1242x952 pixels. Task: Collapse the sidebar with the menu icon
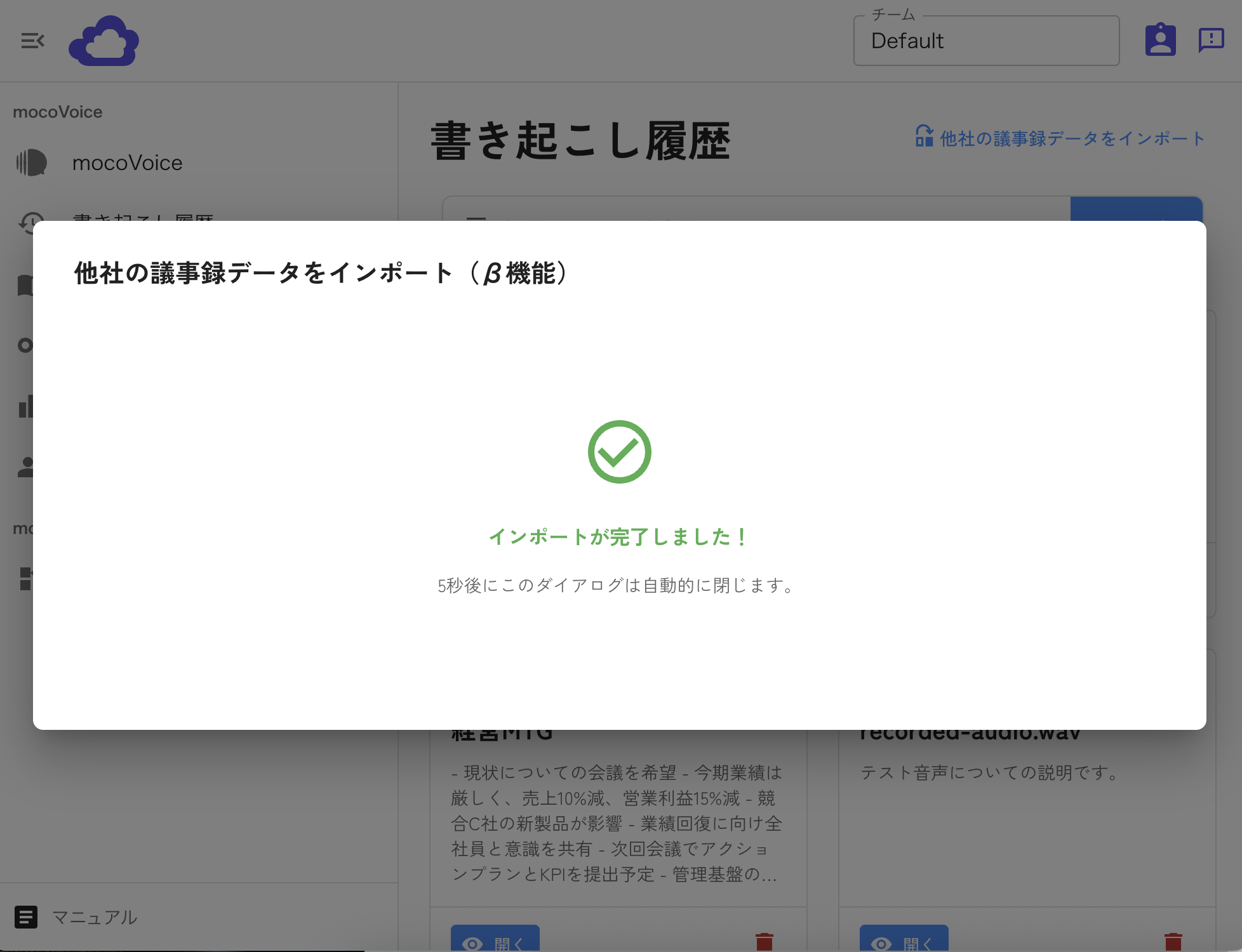tap(32, 41)
